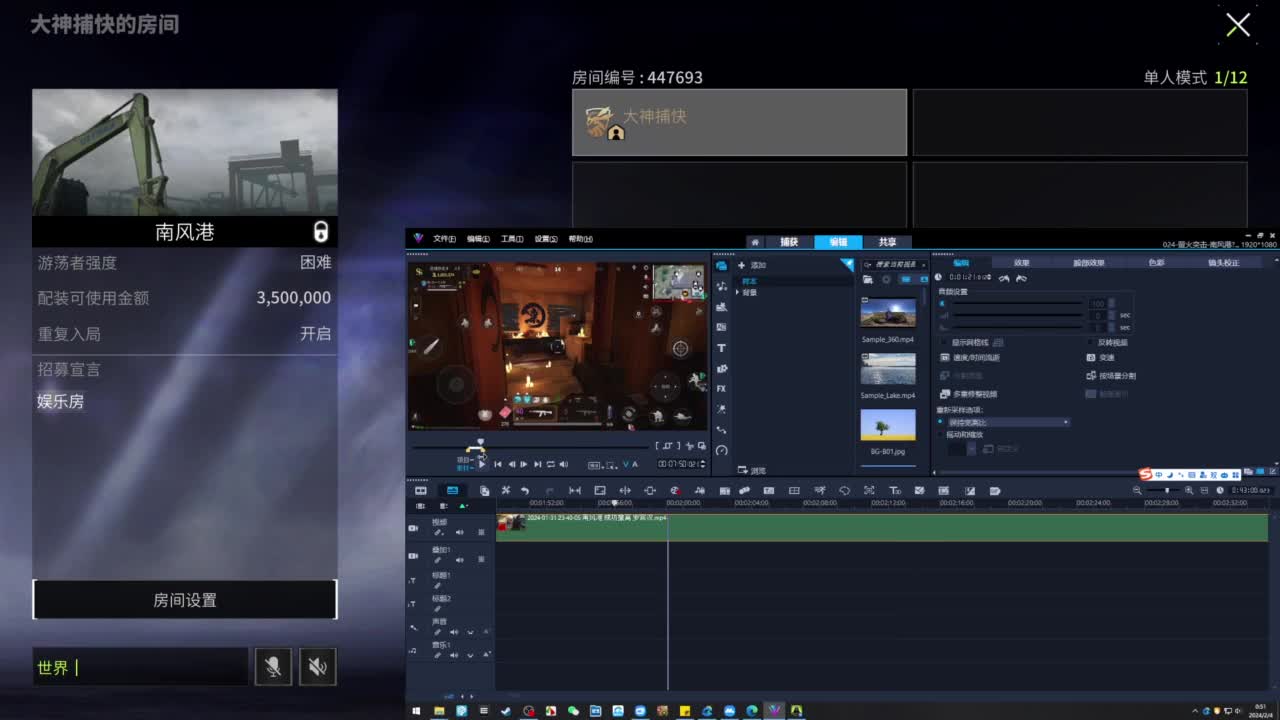Open the Media library panel icon

click(721, 265)
